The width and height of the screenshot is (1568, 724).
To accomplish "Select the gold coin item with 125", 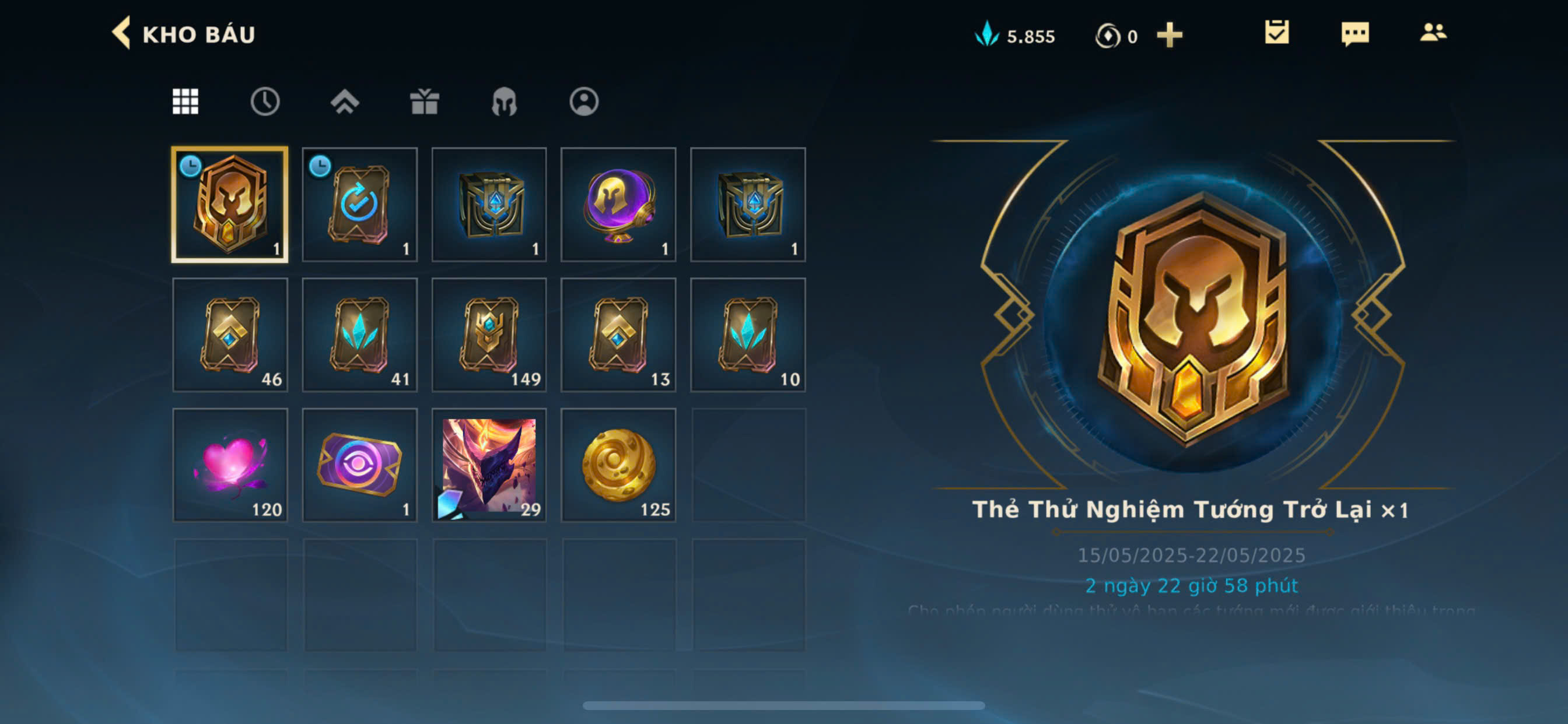I will (618, 465).
